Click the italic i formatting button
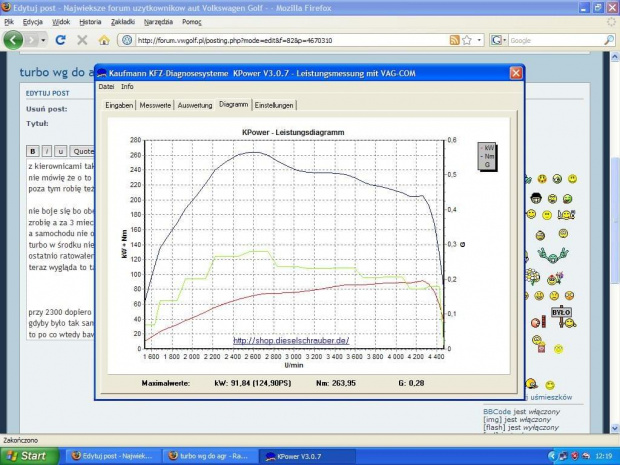 pos(47,151)
